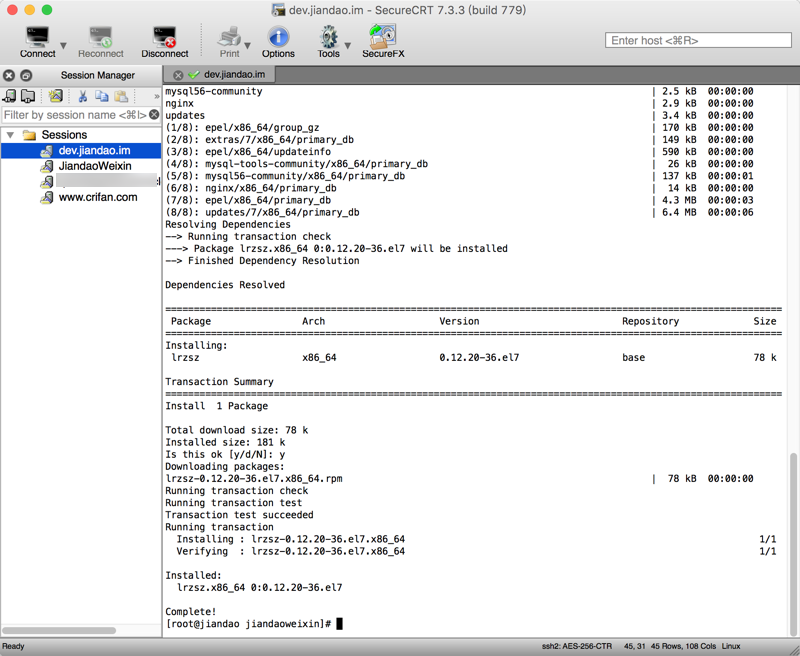Collapse the Sessions folder tree
800x656 pixels.
pos(11,135)
